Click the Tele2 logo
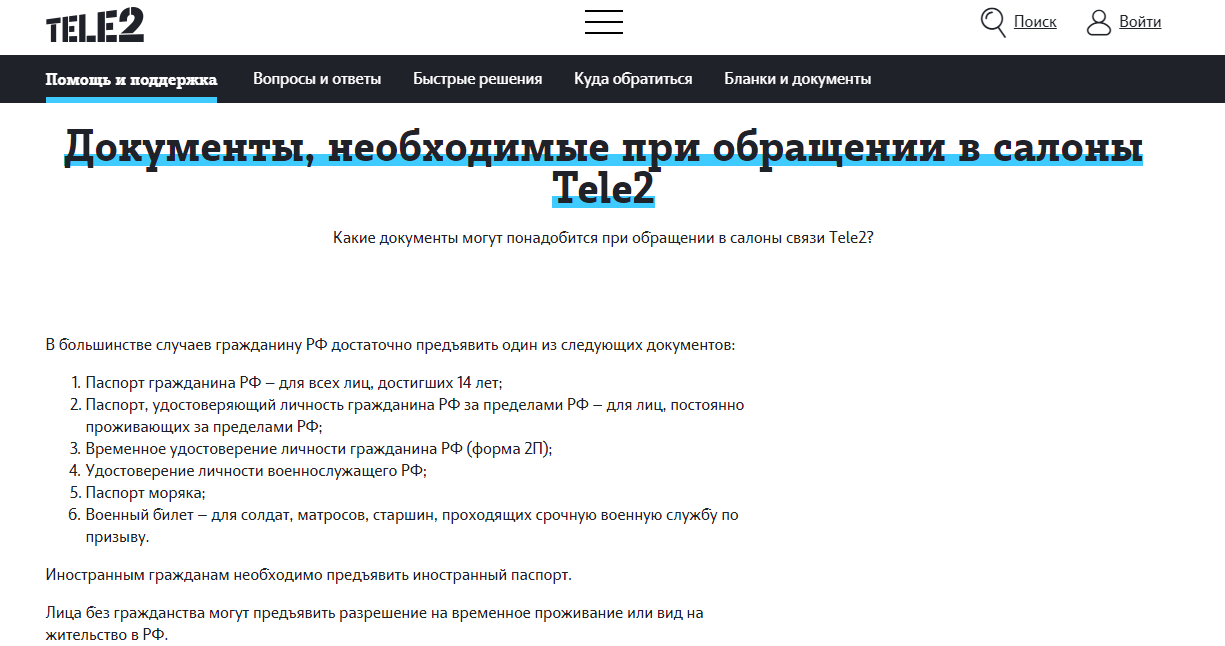This screenshot has height=646, width=1225. coord(95,24)
